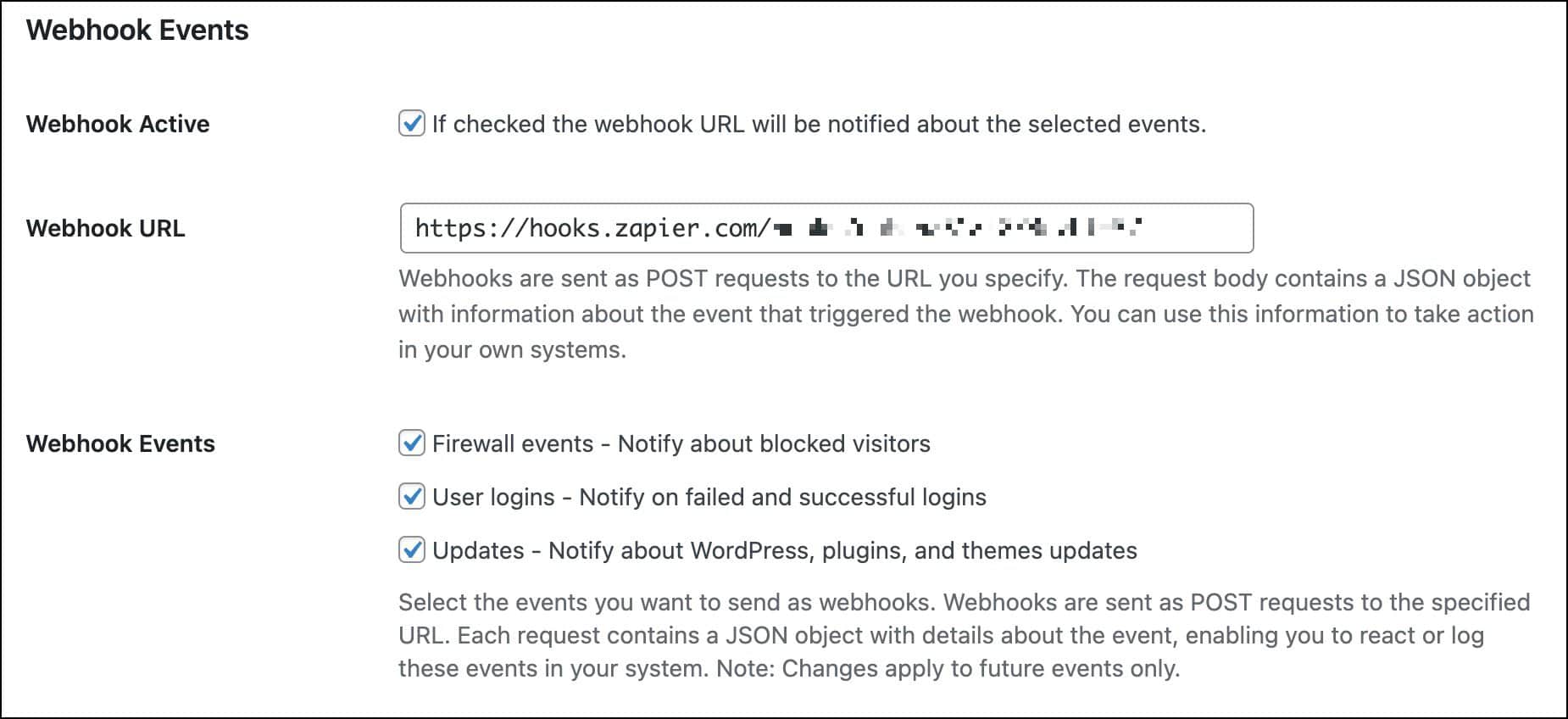Screen dimensions: 1568x719
Task: Click the events selection help text
Action: pos(962,633)
